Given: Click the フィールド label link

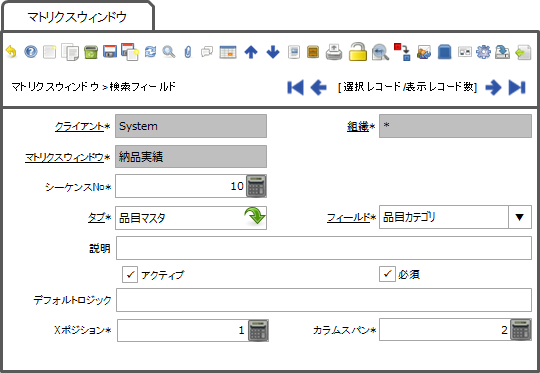Looking at the screenshot, I should [348, 217].
